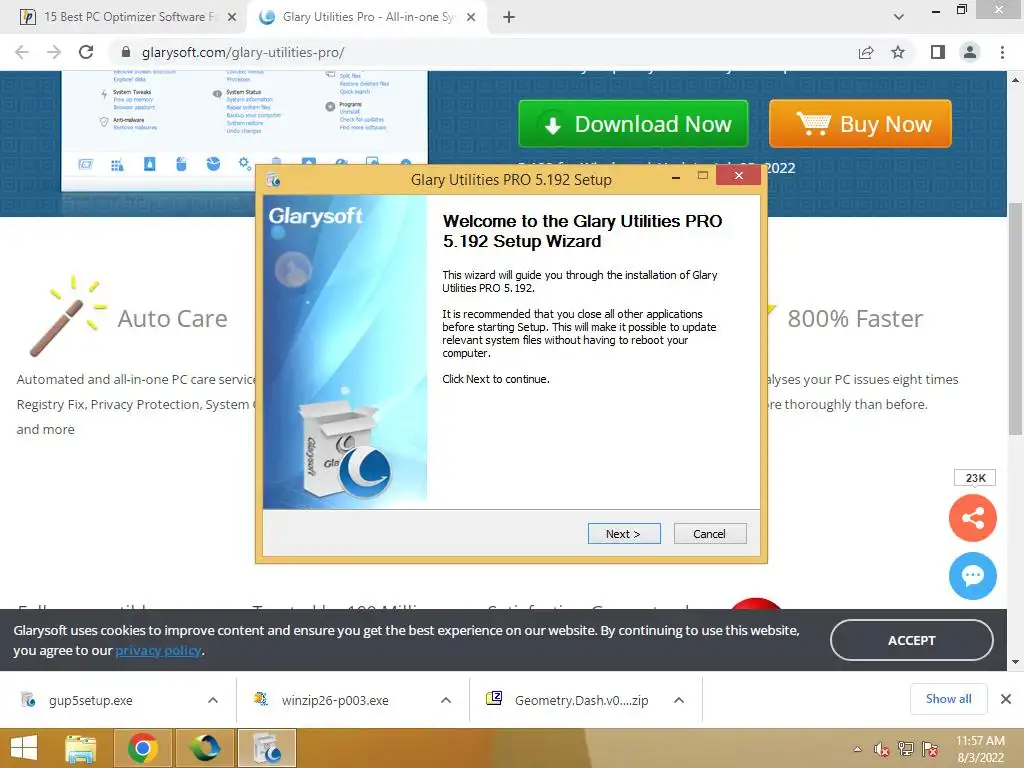The height and width of the screenshot is (768, 1024).
Task: Reload the Glarysoft page
Action: 86,52
